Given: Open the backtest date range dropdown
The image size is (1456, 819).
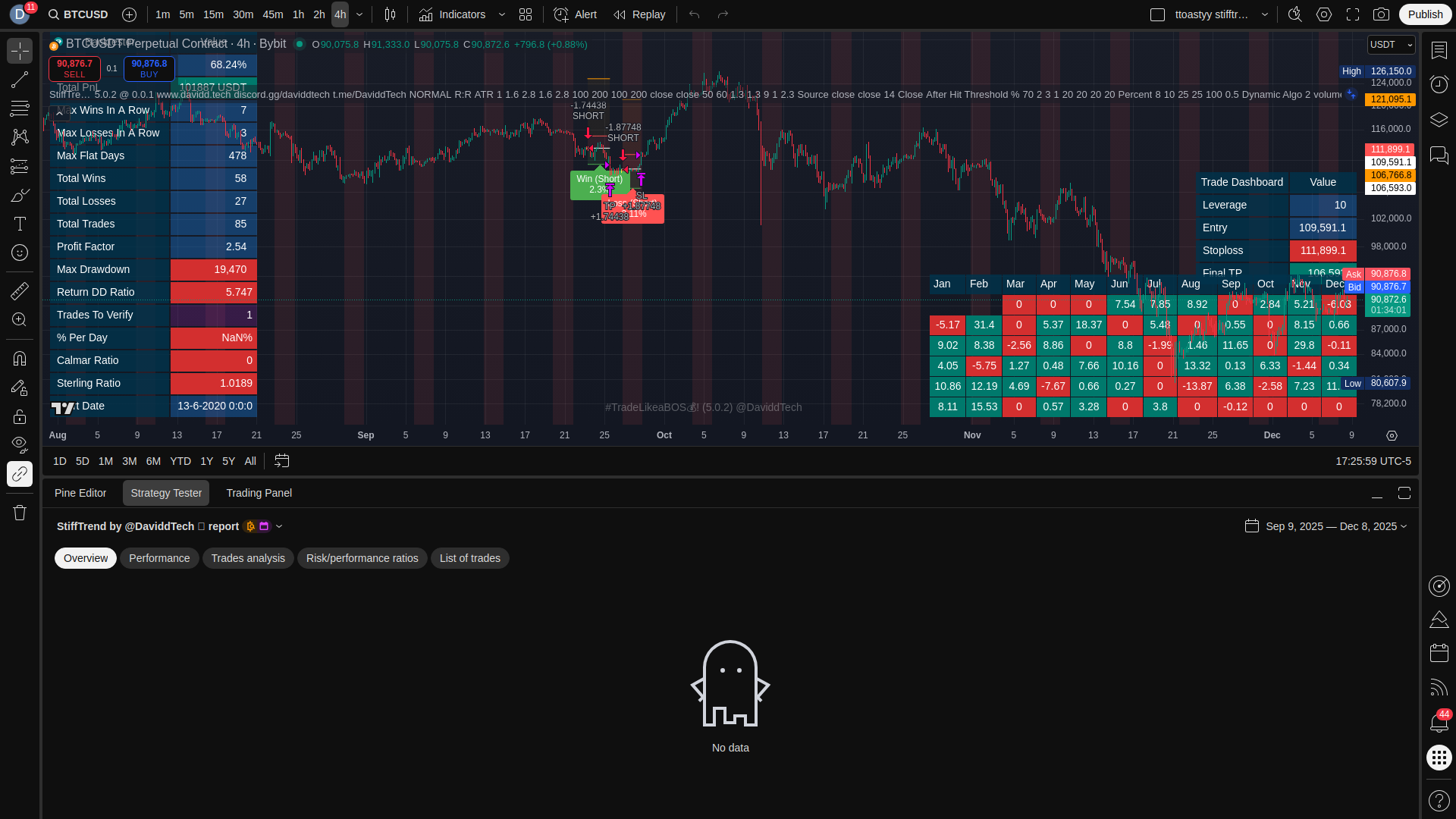Looking at the screenshot, I should click(1326, 526).
